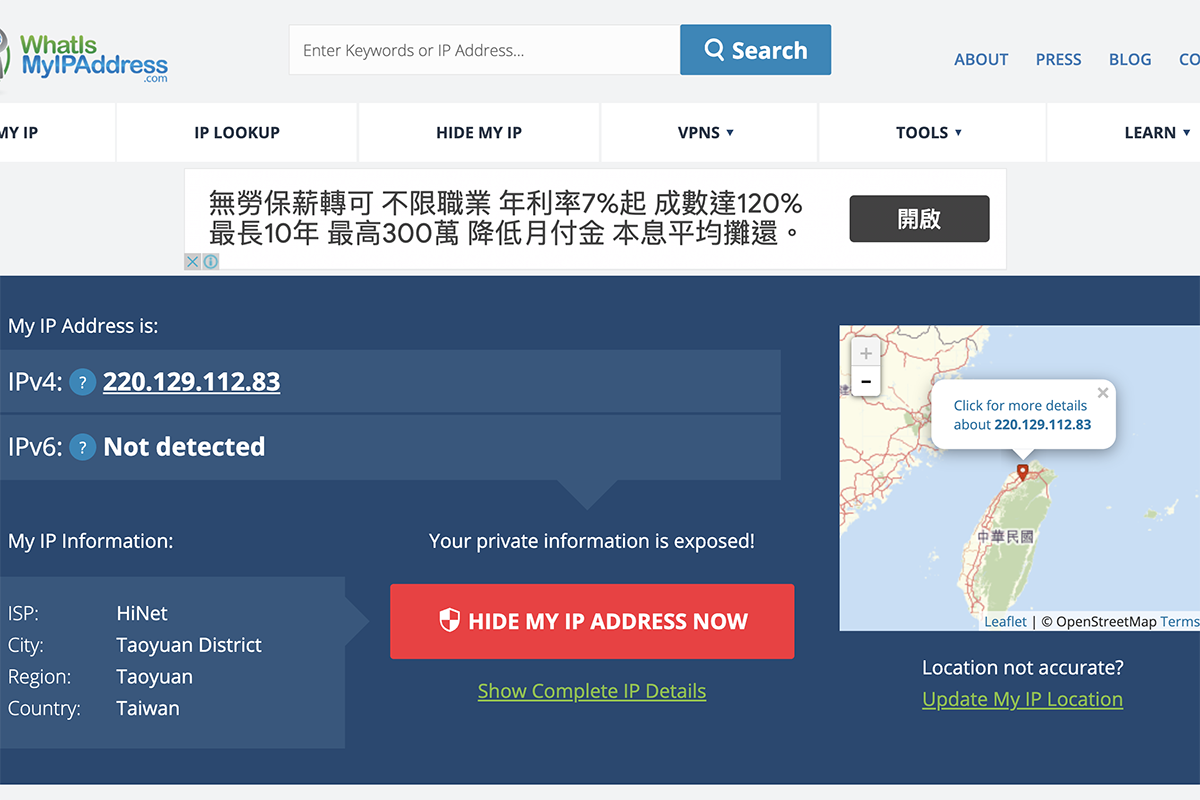Click the AdChoices info icon on the ad
Viewport: 1200px width, 800px height.
211,261
